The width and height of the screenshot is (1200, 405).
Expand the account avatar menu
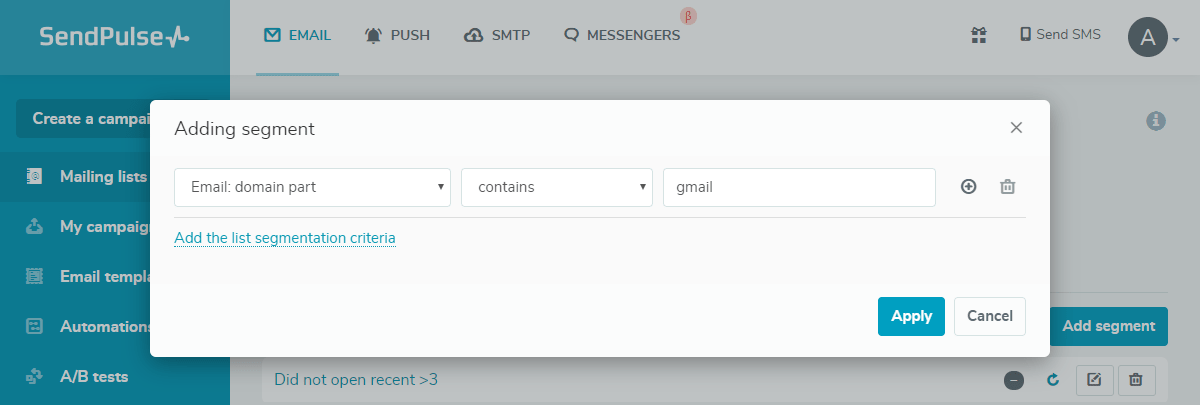point(1154,38)
